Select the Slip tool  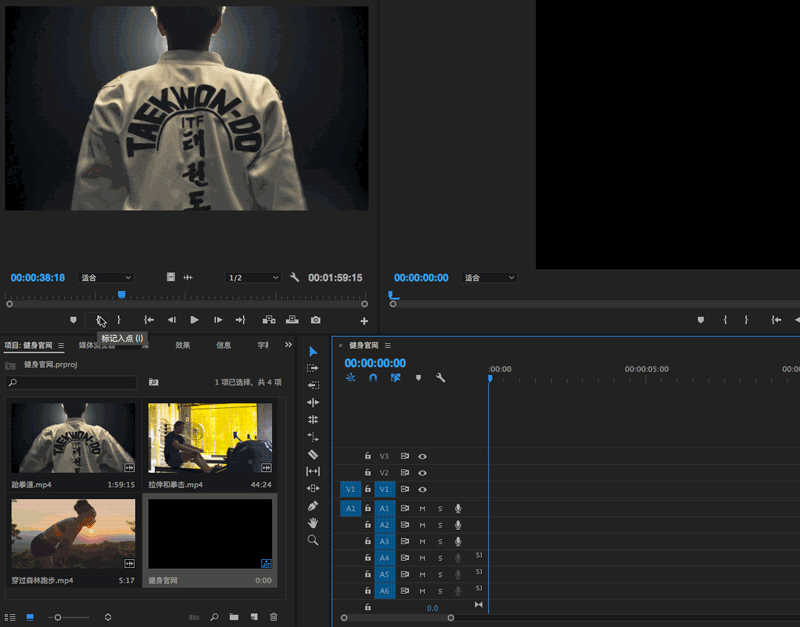(x=313, y=471)
